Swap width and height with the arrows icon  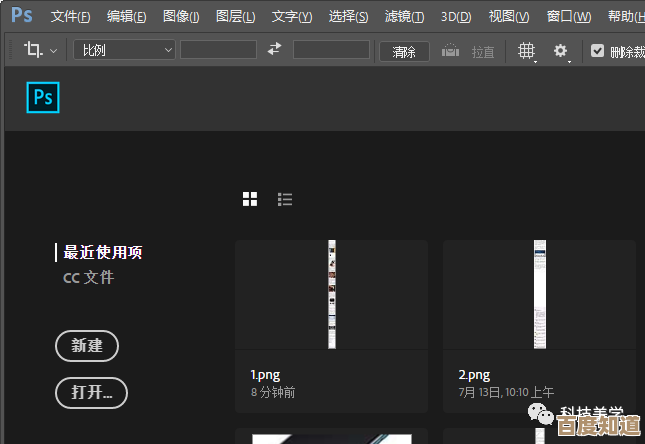[x=274, y=49]
